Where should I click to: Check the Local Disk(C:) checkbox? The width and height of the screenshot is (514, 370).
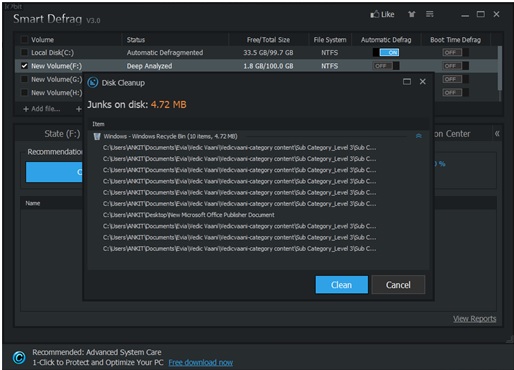[24, 52]
